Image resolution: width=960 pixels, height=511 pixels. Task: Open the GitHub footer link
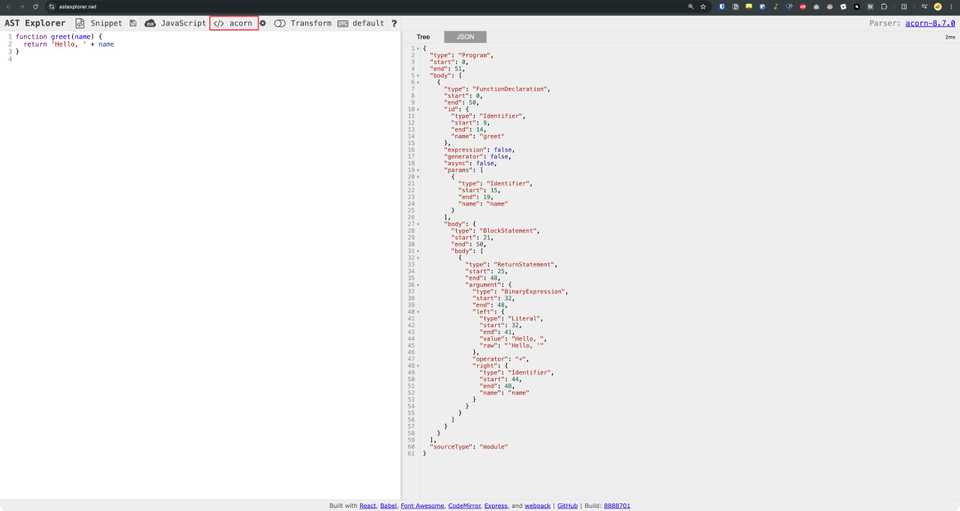(568, 505)
